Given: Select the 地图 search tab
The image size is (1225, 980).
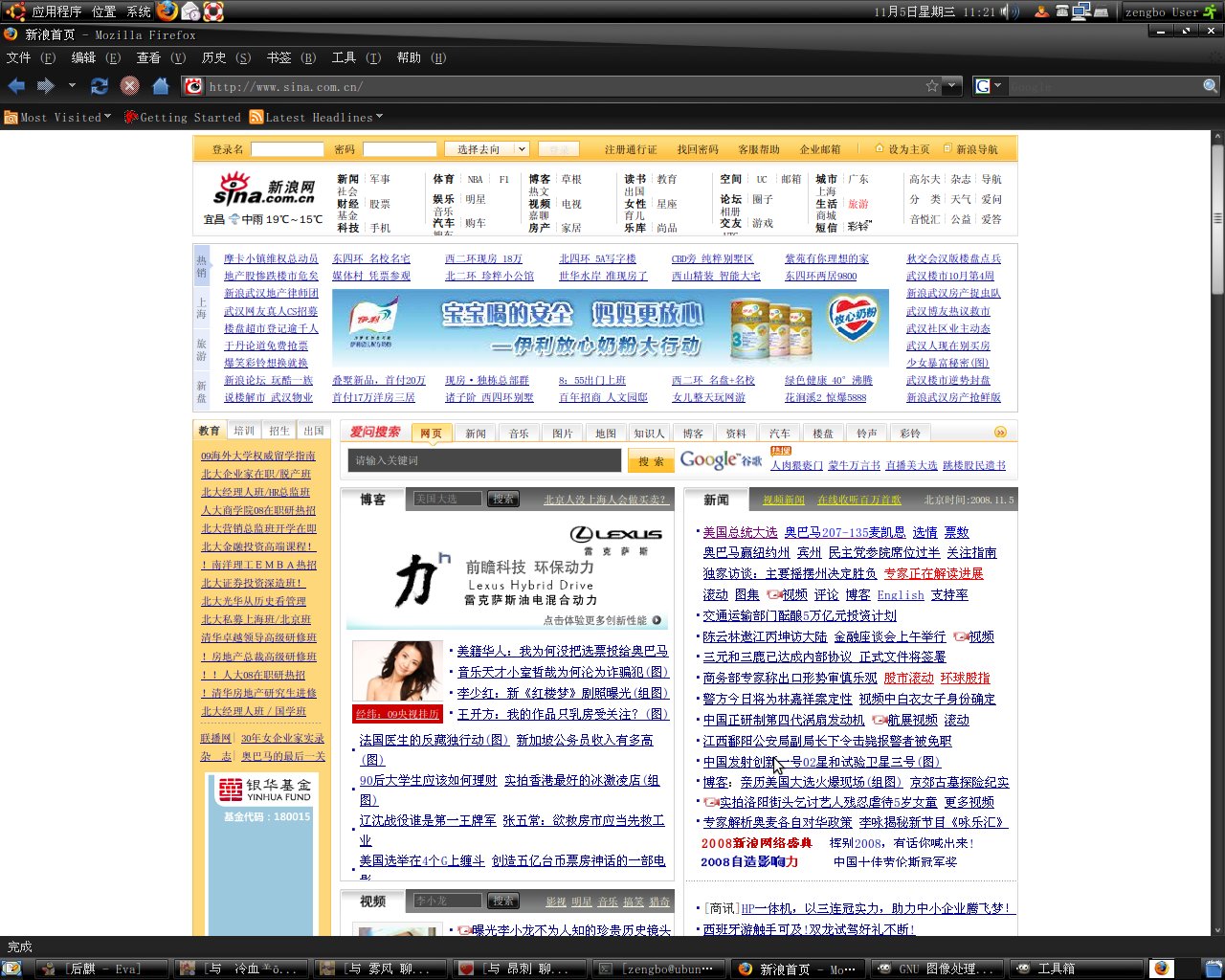Looking at the screenshot, I should (x=606, y=434).
